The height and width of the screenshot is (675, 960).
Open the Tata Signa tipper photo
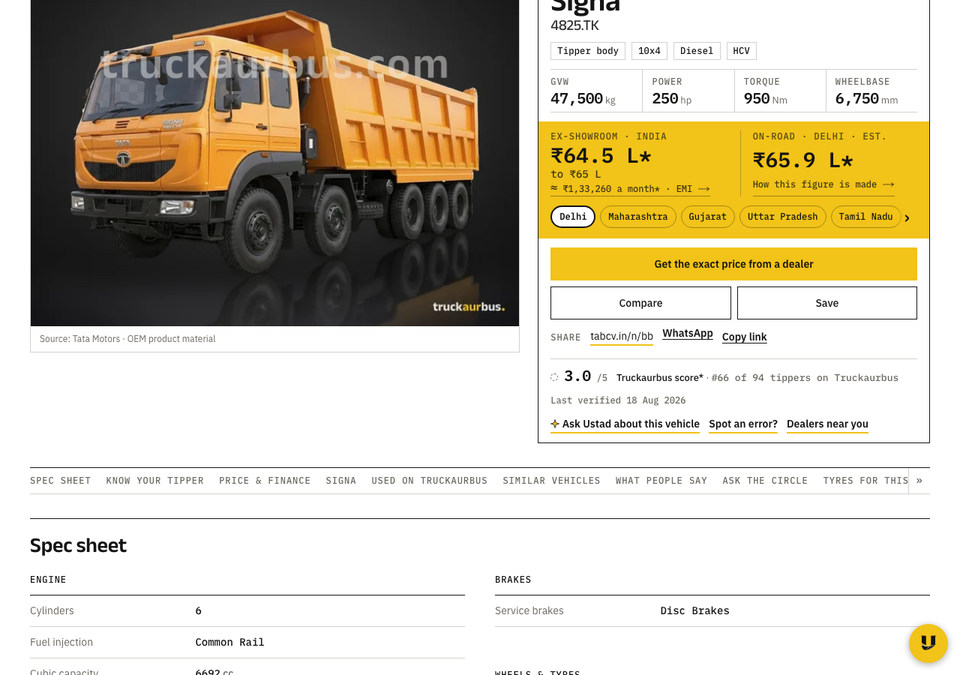(x=275, y=163)
